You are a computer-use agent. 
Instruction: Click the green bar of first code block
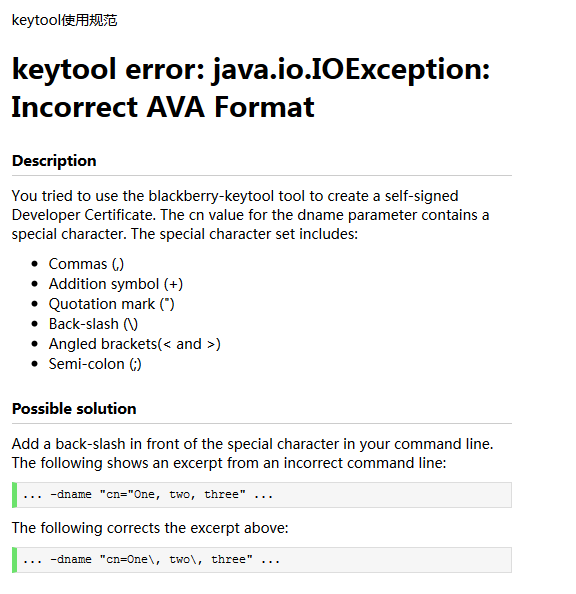(x=14, y=495)
